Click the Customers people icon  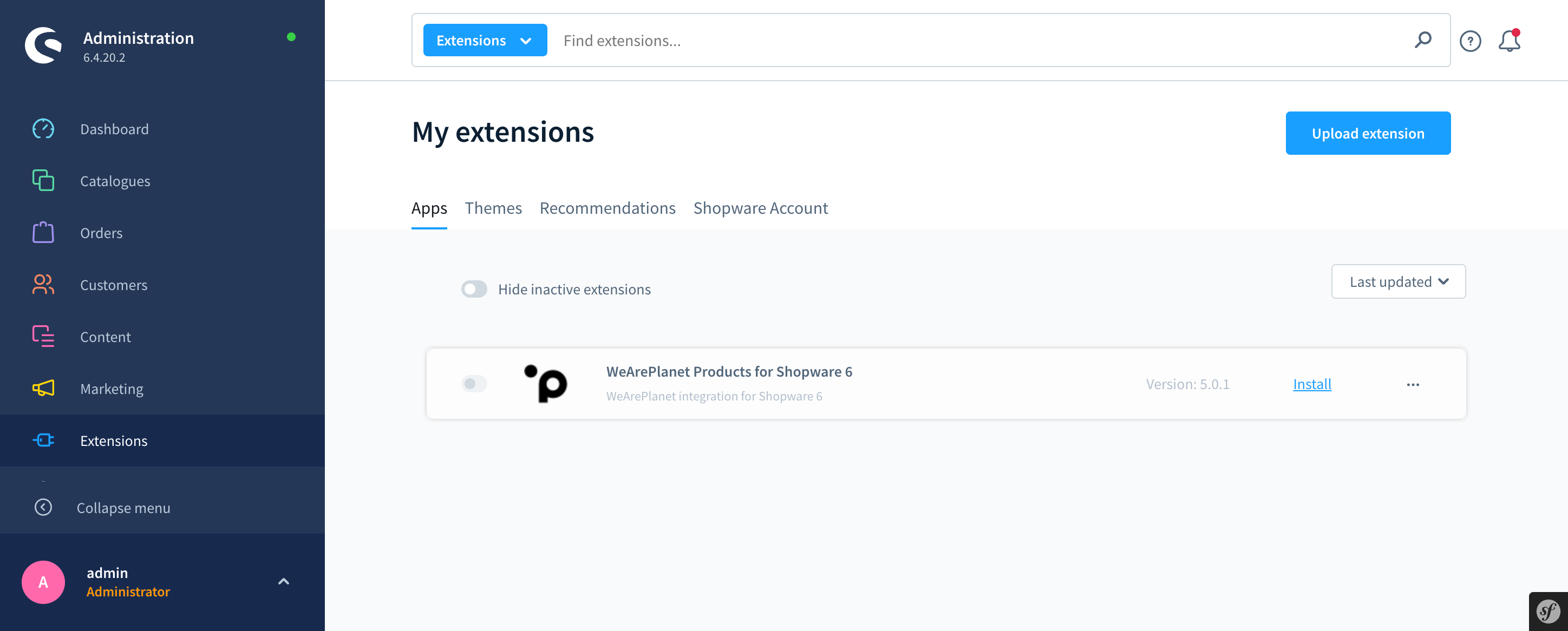(43, 284)
